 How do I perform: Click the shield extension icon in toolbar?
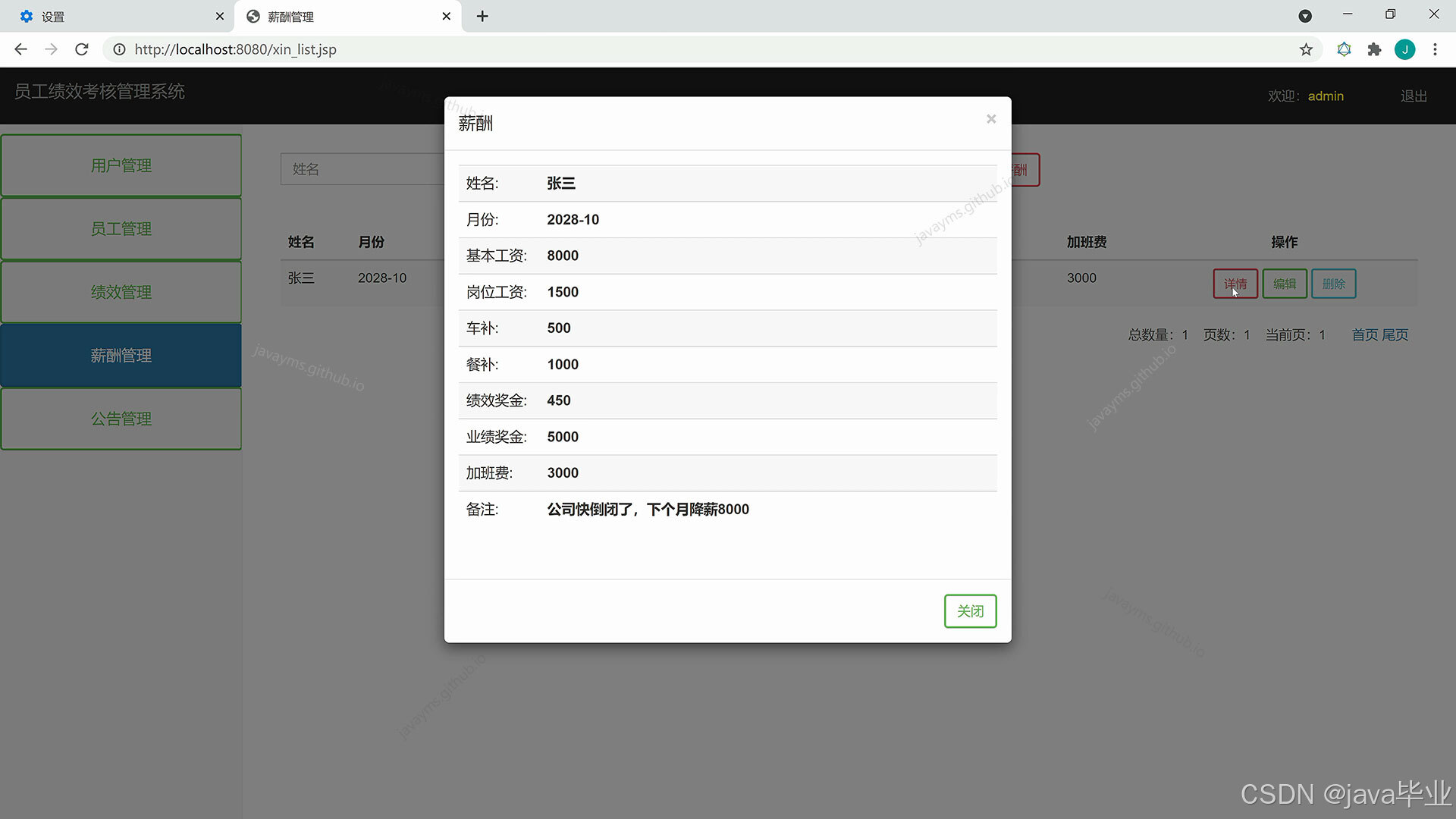pyautogui.click(x=1344, y=49)
